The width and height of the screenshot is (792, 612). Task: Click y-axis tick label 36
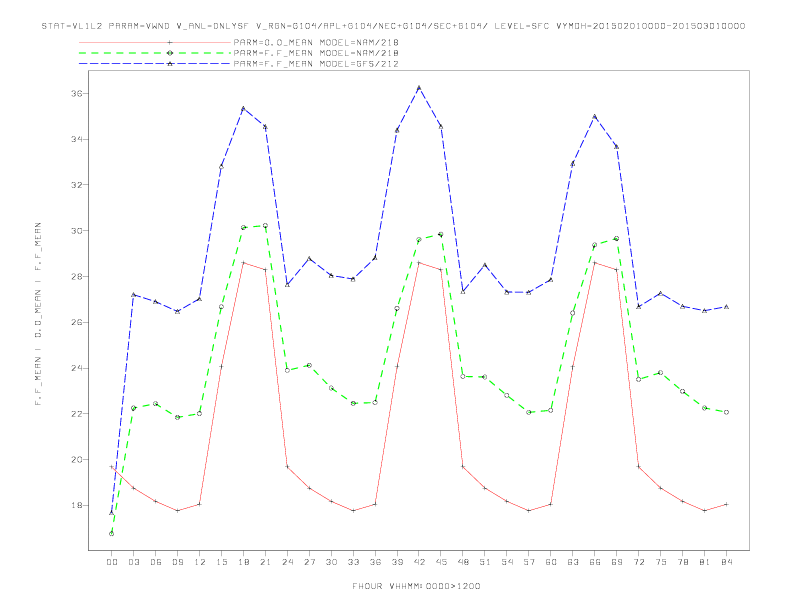point(77,93)
